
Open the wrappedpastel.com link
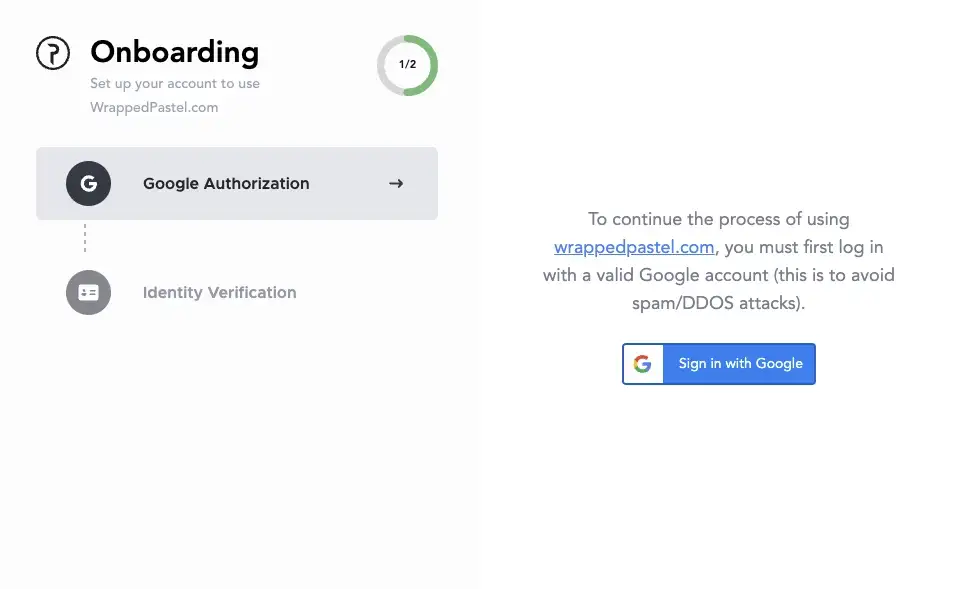click(634, 248)
